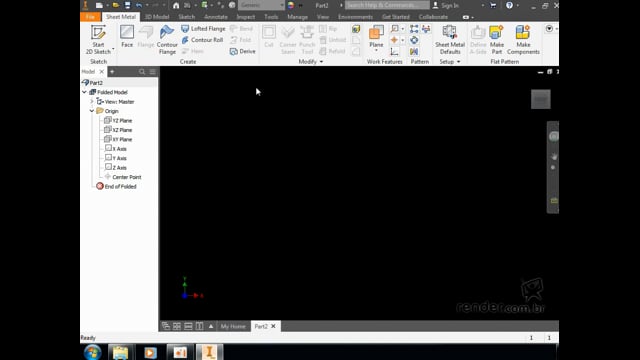Click the Open file icon
640x360 pixels.
point(116,5)
